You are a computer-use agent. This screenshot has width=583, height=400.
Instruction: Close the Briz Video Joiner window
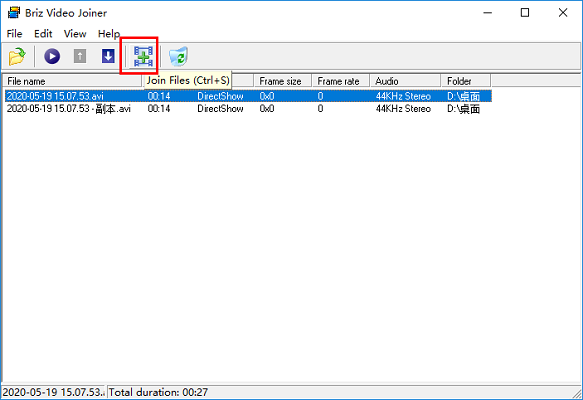(x=563, y=13)
